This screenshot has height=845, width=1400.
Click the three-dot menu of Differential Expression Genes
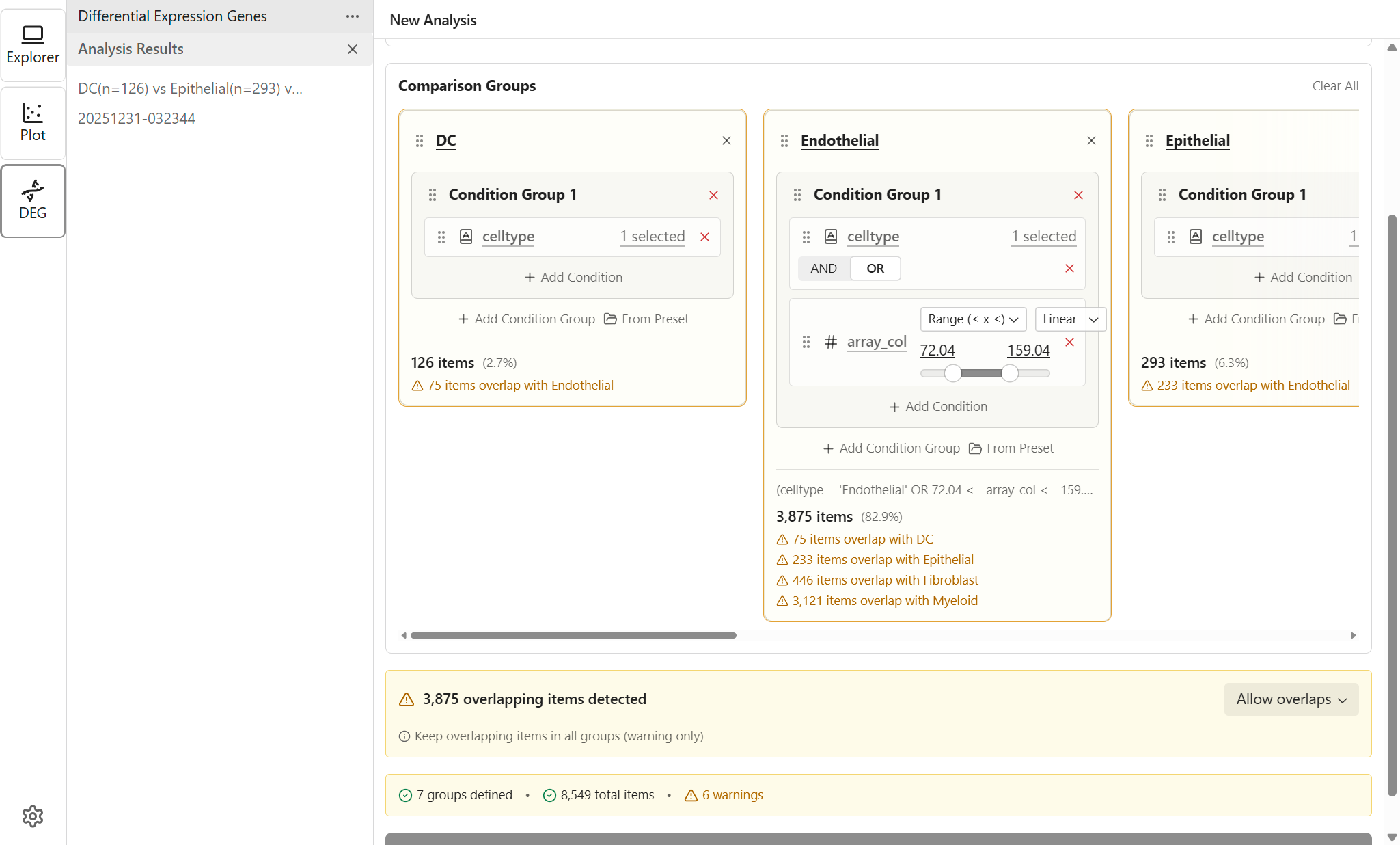pos(353,16)
